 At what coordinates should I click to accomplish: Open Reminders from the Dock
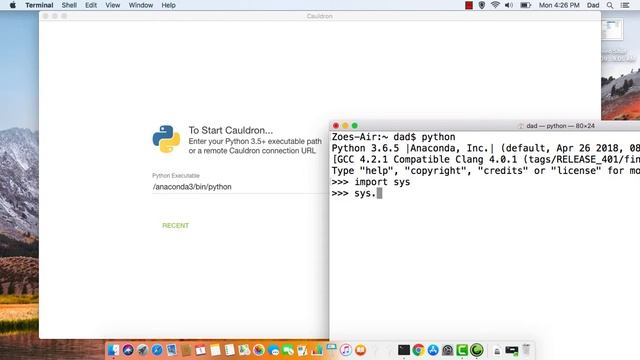click(x=230, y=350)
